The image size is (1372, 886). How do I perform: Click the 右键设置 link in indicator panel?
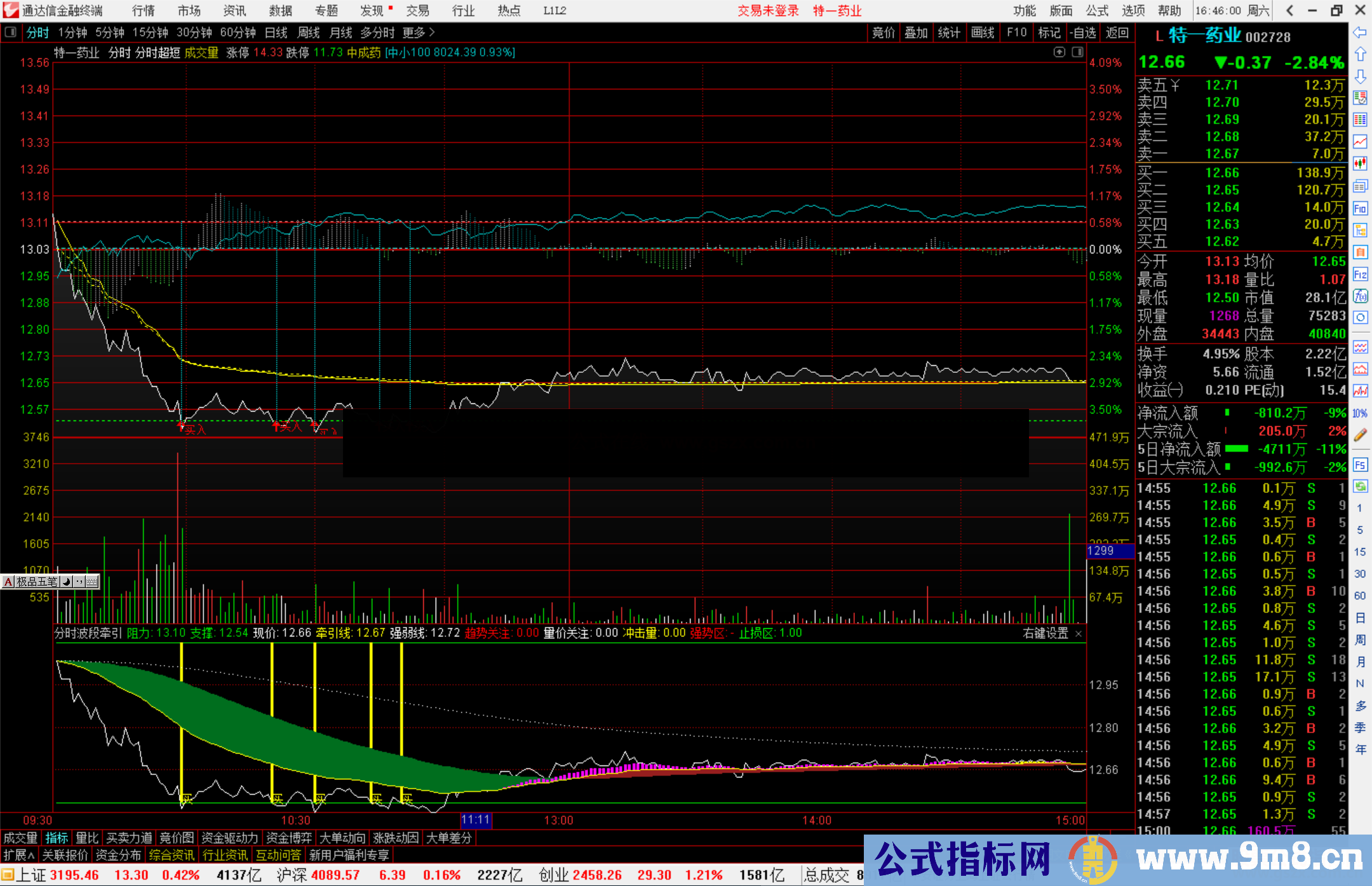1046,633
